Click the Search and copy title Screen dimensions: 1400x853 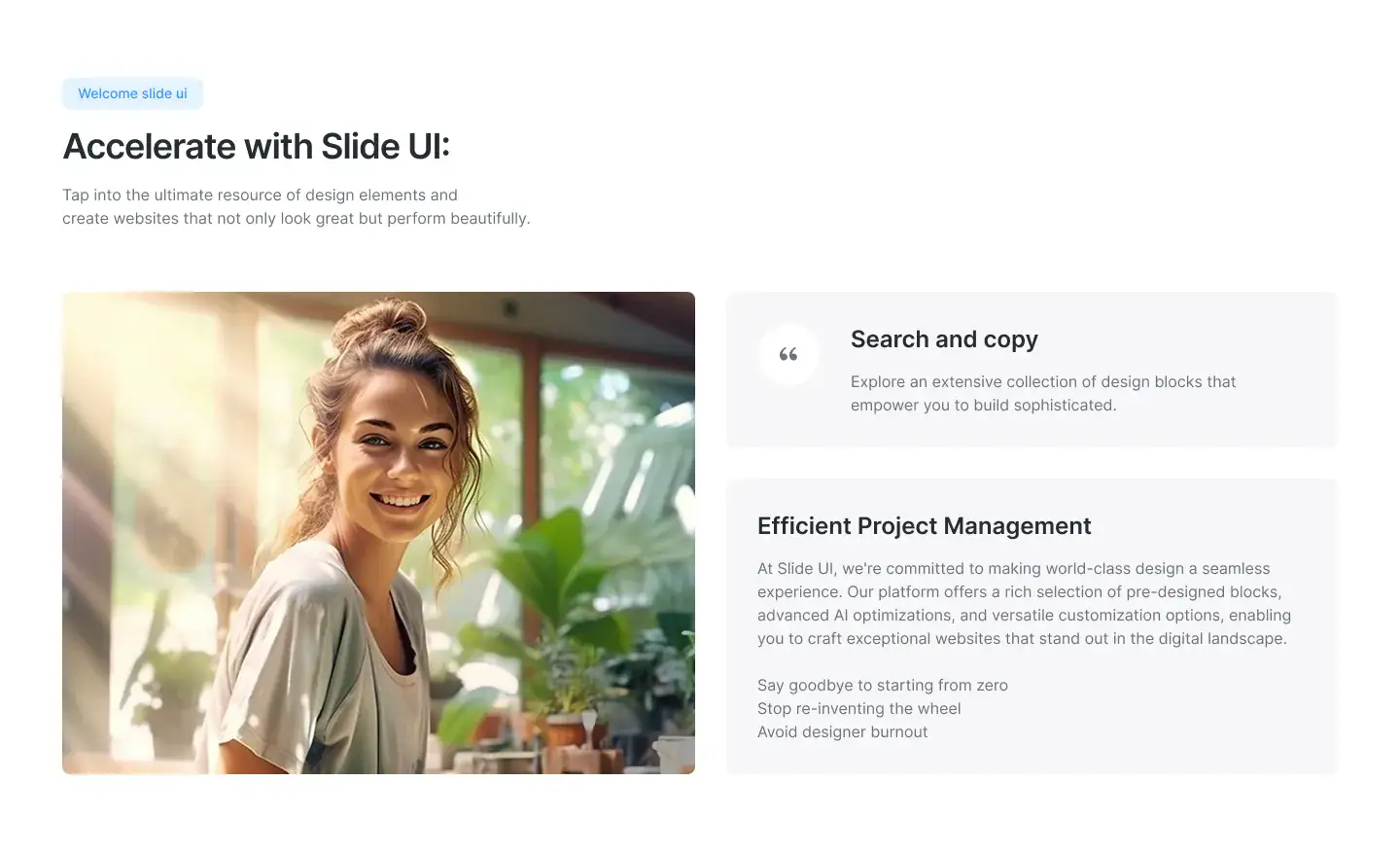pyautogui.click(x=944, y=338)
